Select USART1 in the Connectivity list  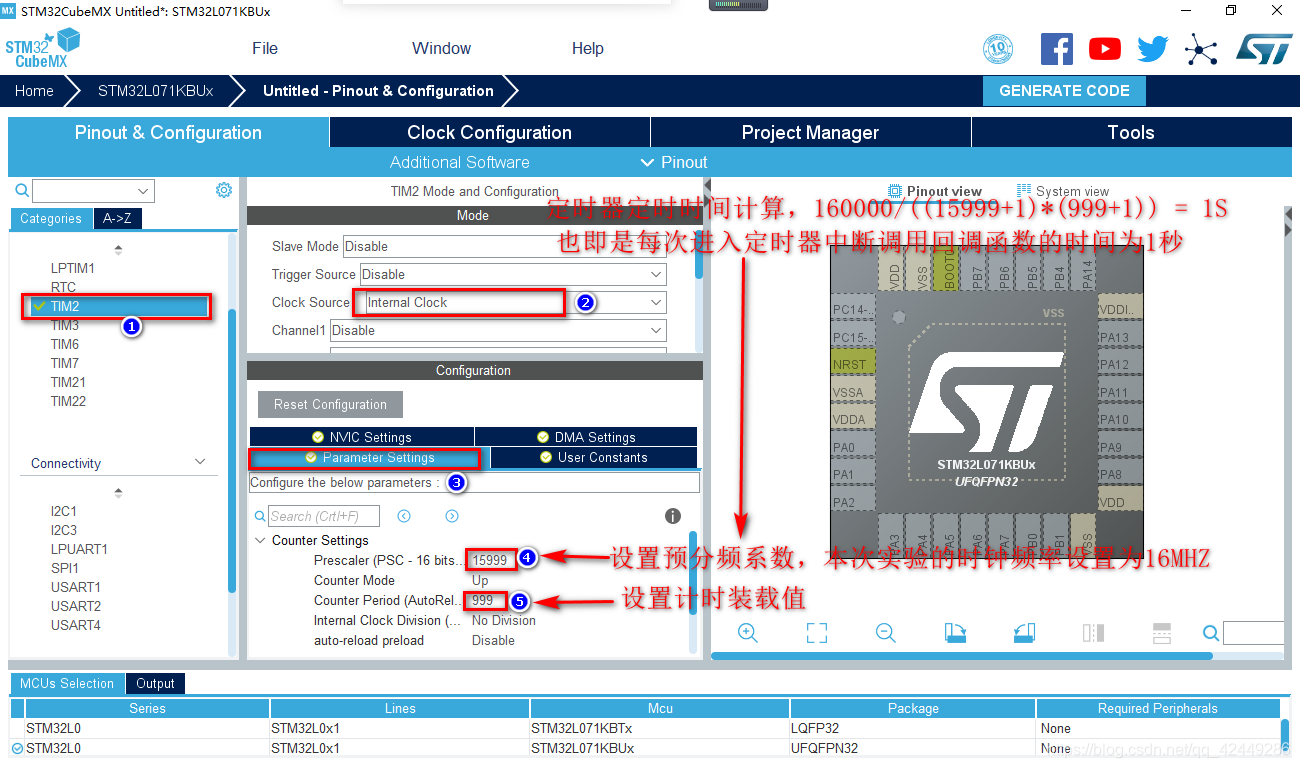(76, 587)
